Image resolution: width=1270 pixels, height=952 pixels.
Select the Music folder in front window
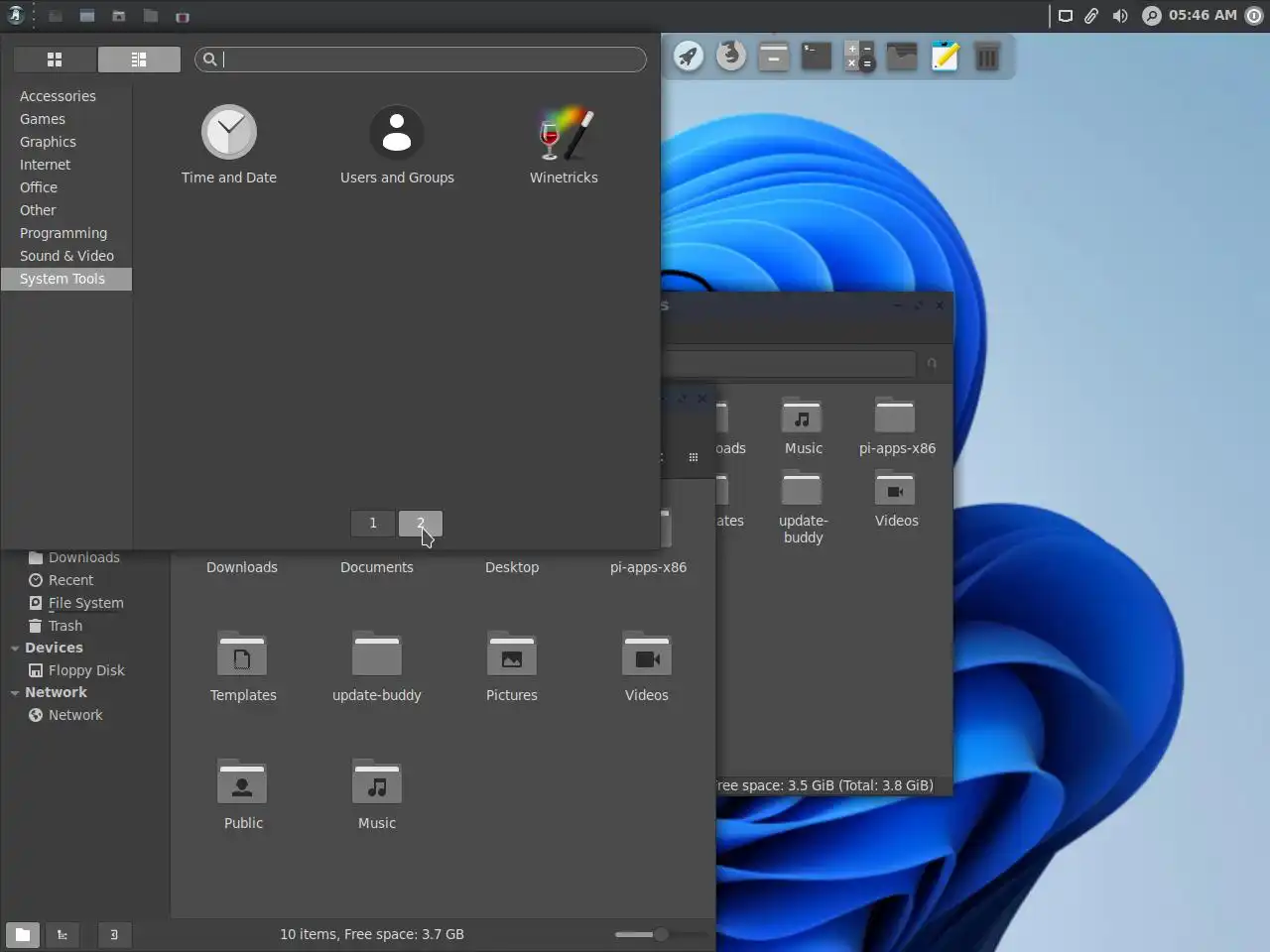[377, 794]
